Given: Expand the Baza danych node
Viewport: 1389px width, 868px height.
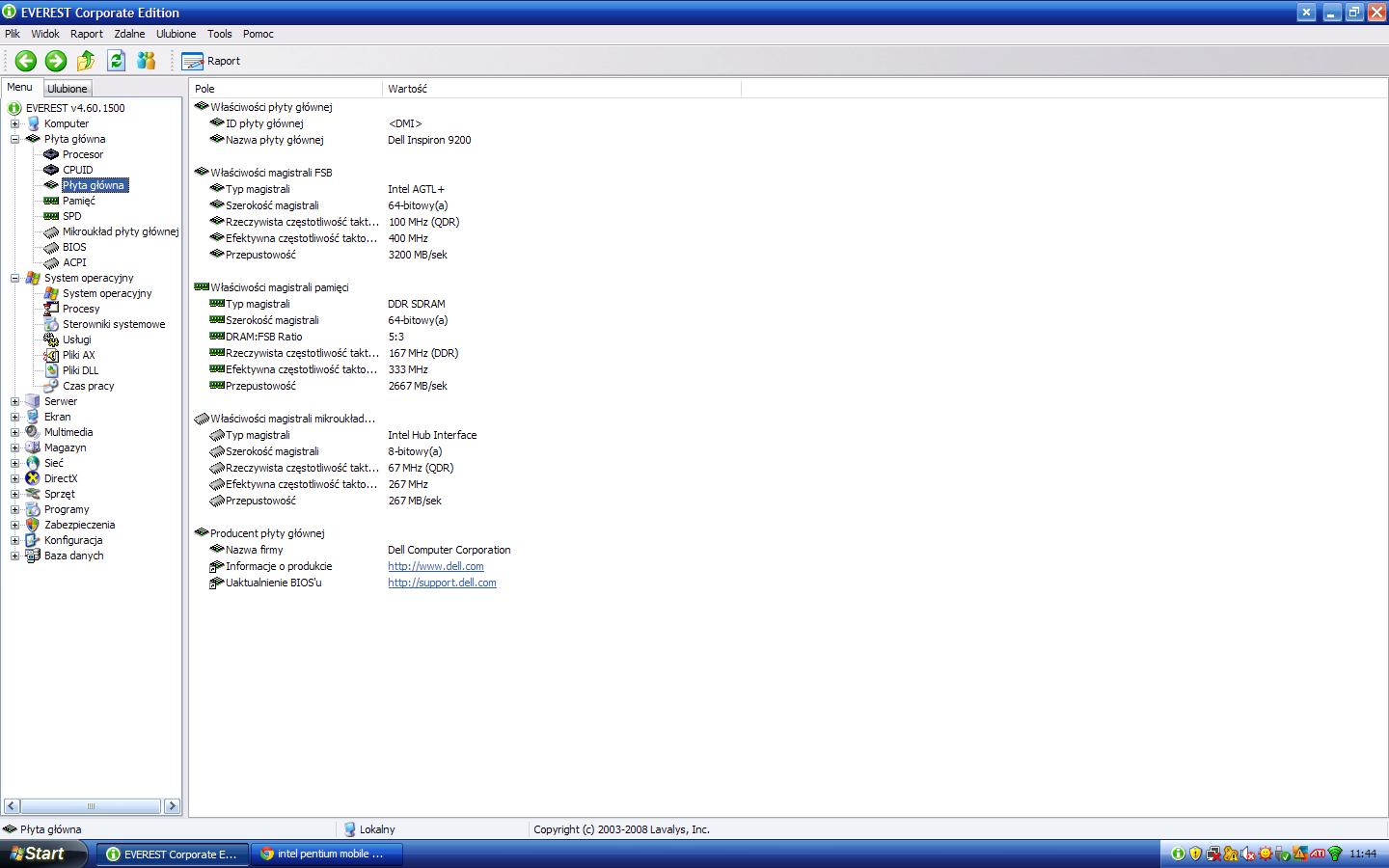Looking at the screenshot, I should coord(14,556).
